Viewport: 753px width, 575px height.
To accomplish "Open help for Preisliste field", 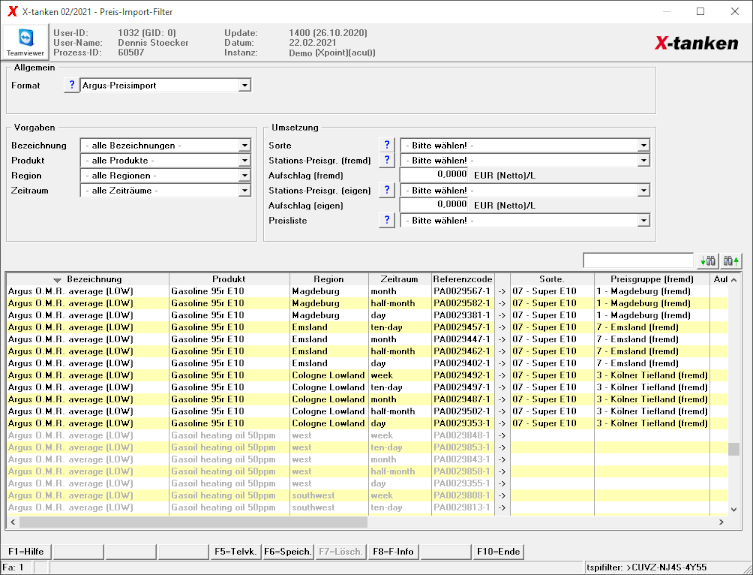I will (x=387, y=220).
